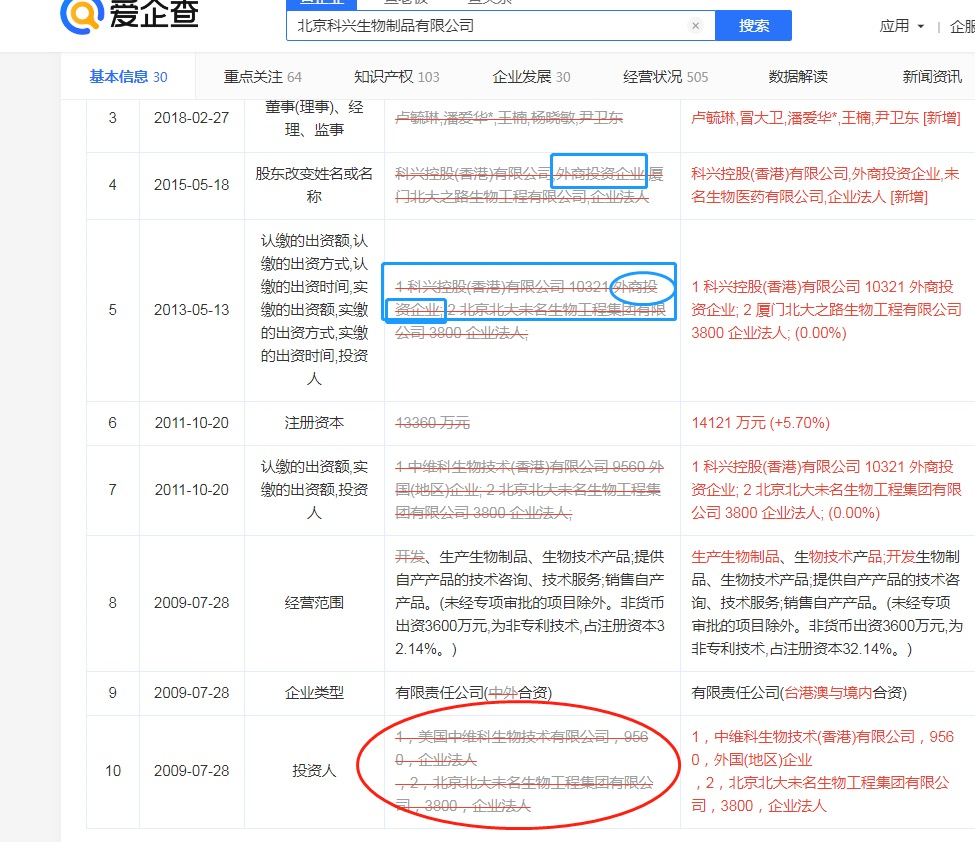The height and width of the screenshot is (842, 975).
Task: Click the date 2013-05-13 cell
Action: (192, 310)
